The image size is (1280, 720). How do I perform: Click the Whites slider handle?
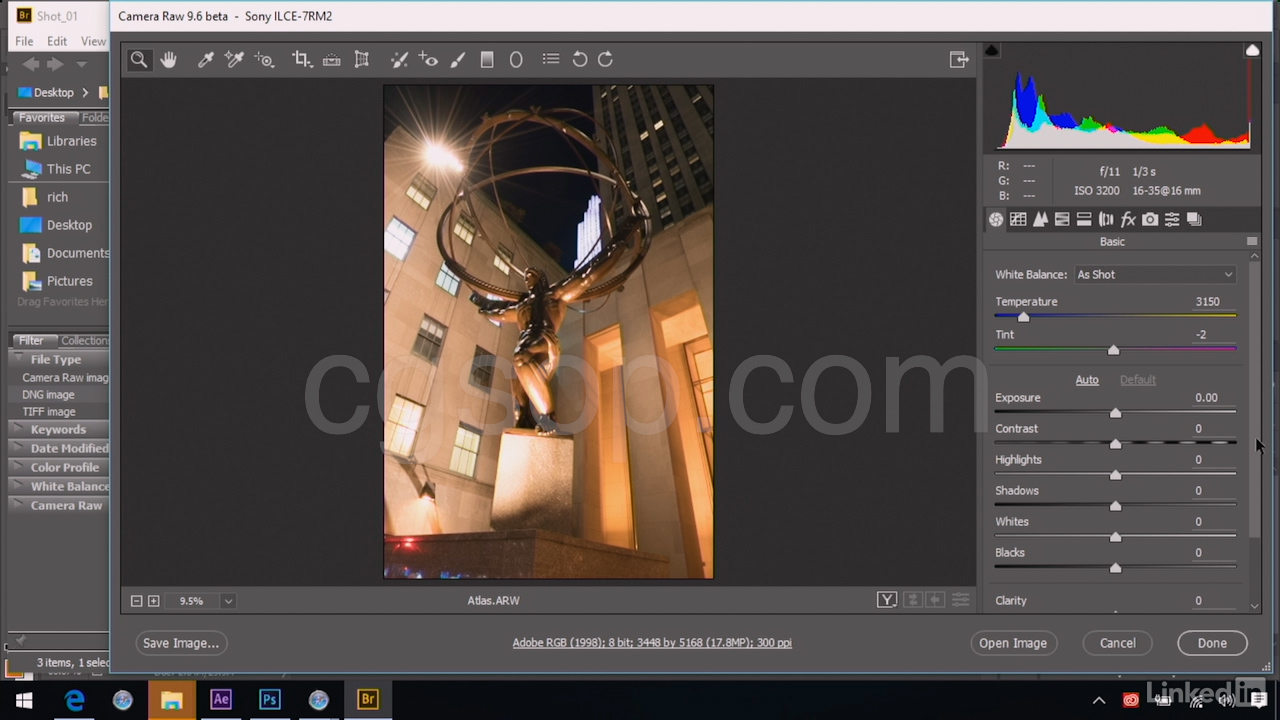click(x=1115, y=537)
